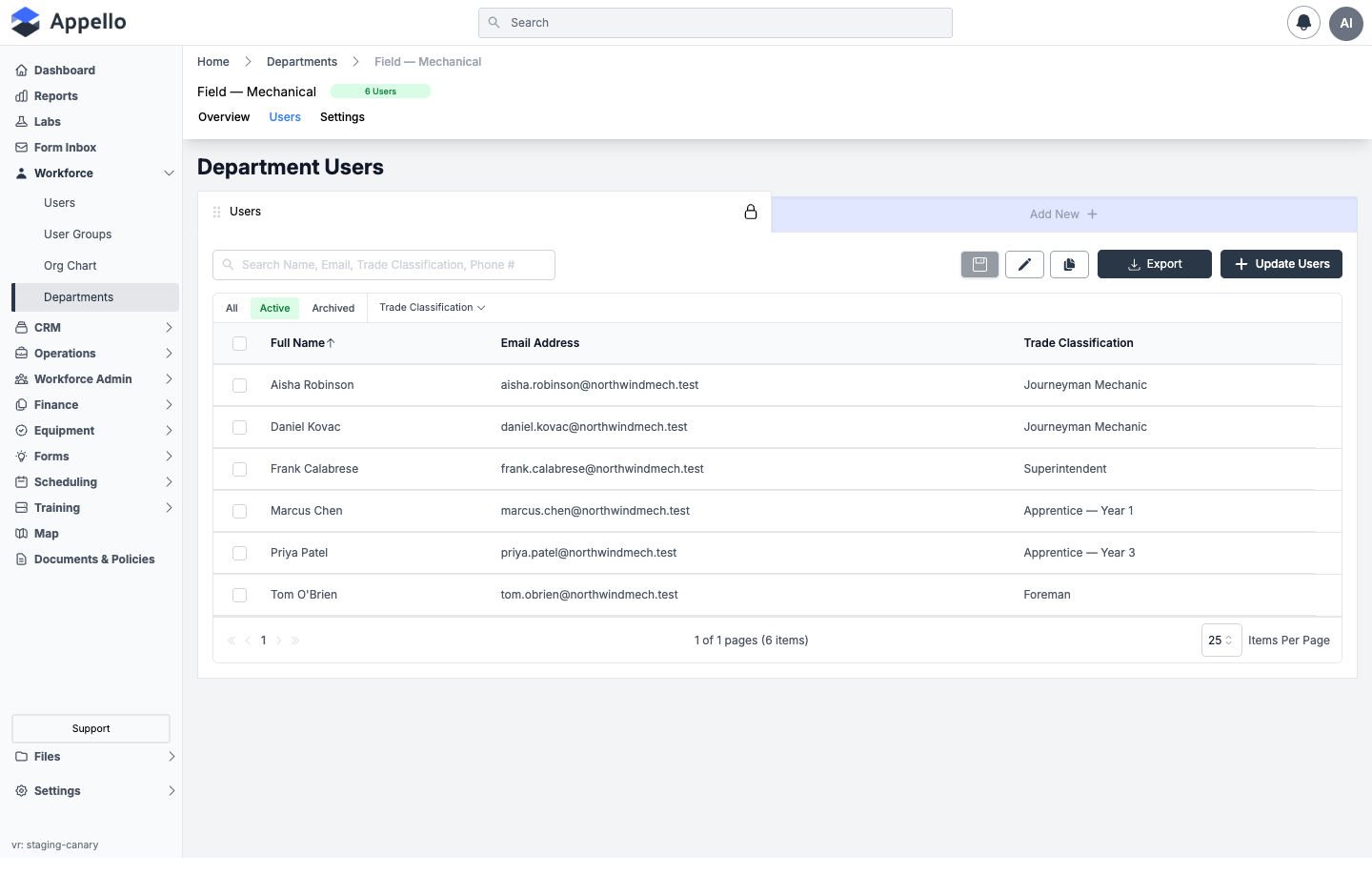Focus the top global Search field
1372x875 pixels.
pos(716,23)
